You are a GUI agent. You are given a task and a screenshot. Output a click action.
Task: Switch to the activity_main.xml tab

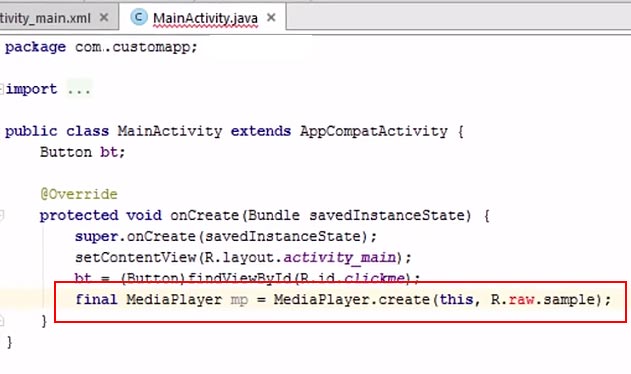coord(45,18)
